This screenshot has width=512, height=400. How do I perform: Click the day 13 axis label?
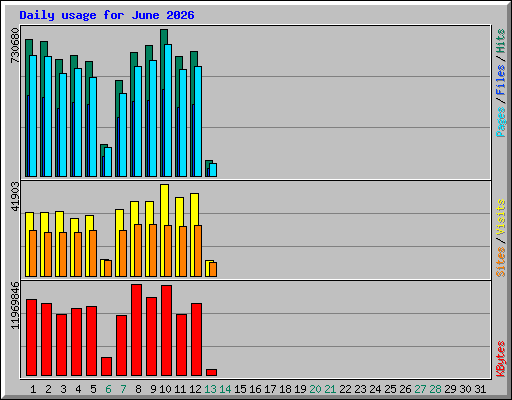tap(210, 389)
